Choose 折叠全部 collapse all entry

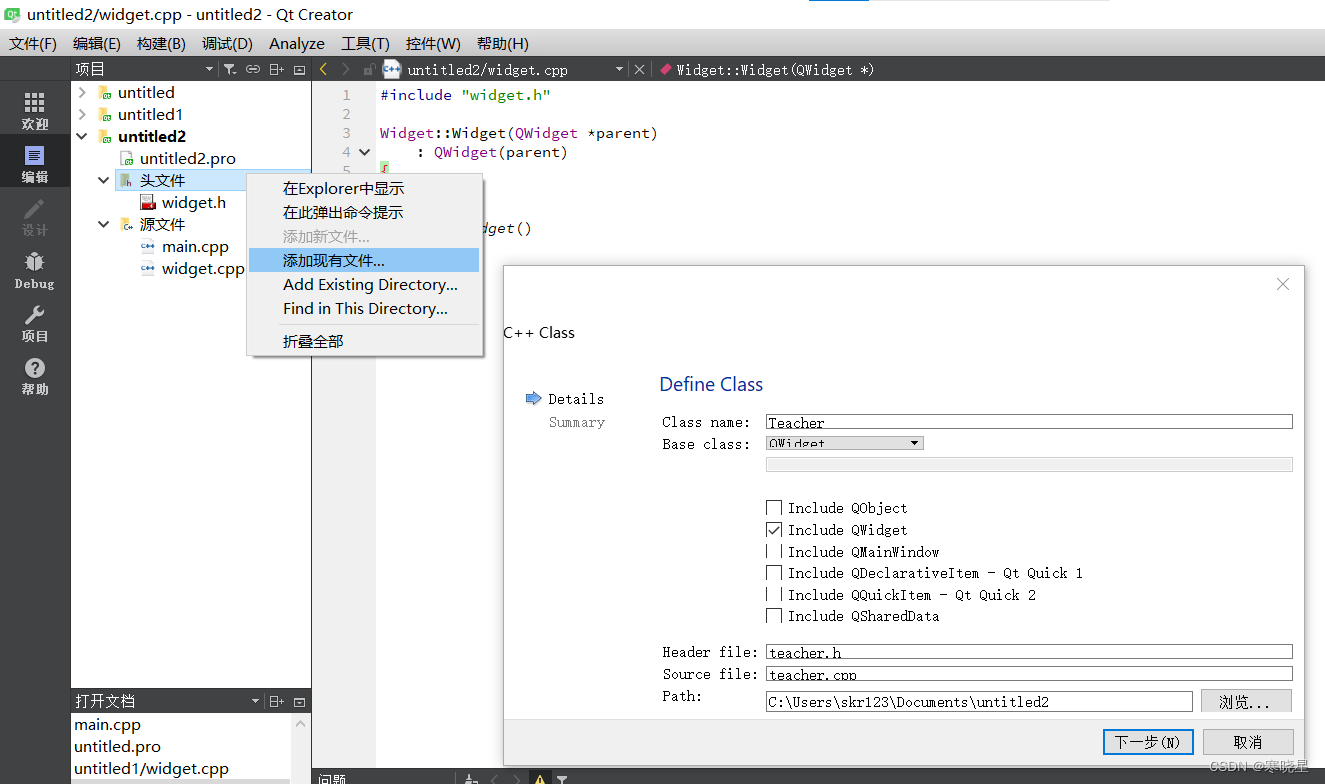[x=364, y=341]
